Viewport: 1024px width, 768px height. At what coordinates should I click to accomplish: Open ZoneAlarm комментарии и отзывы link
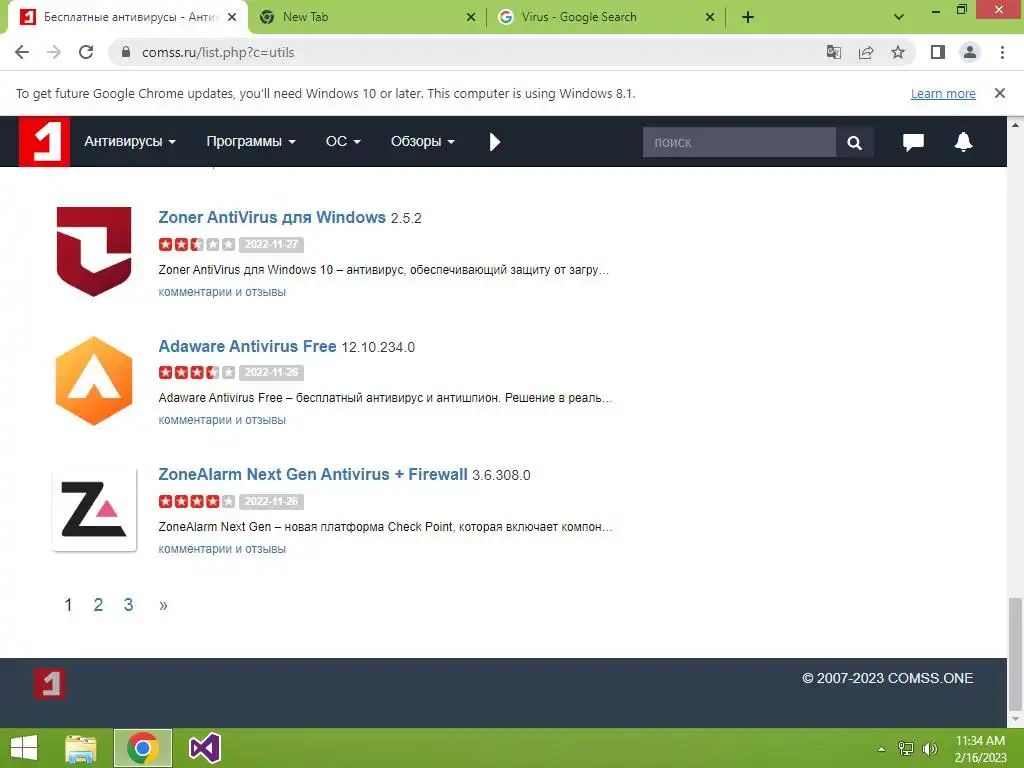[222, 549]
